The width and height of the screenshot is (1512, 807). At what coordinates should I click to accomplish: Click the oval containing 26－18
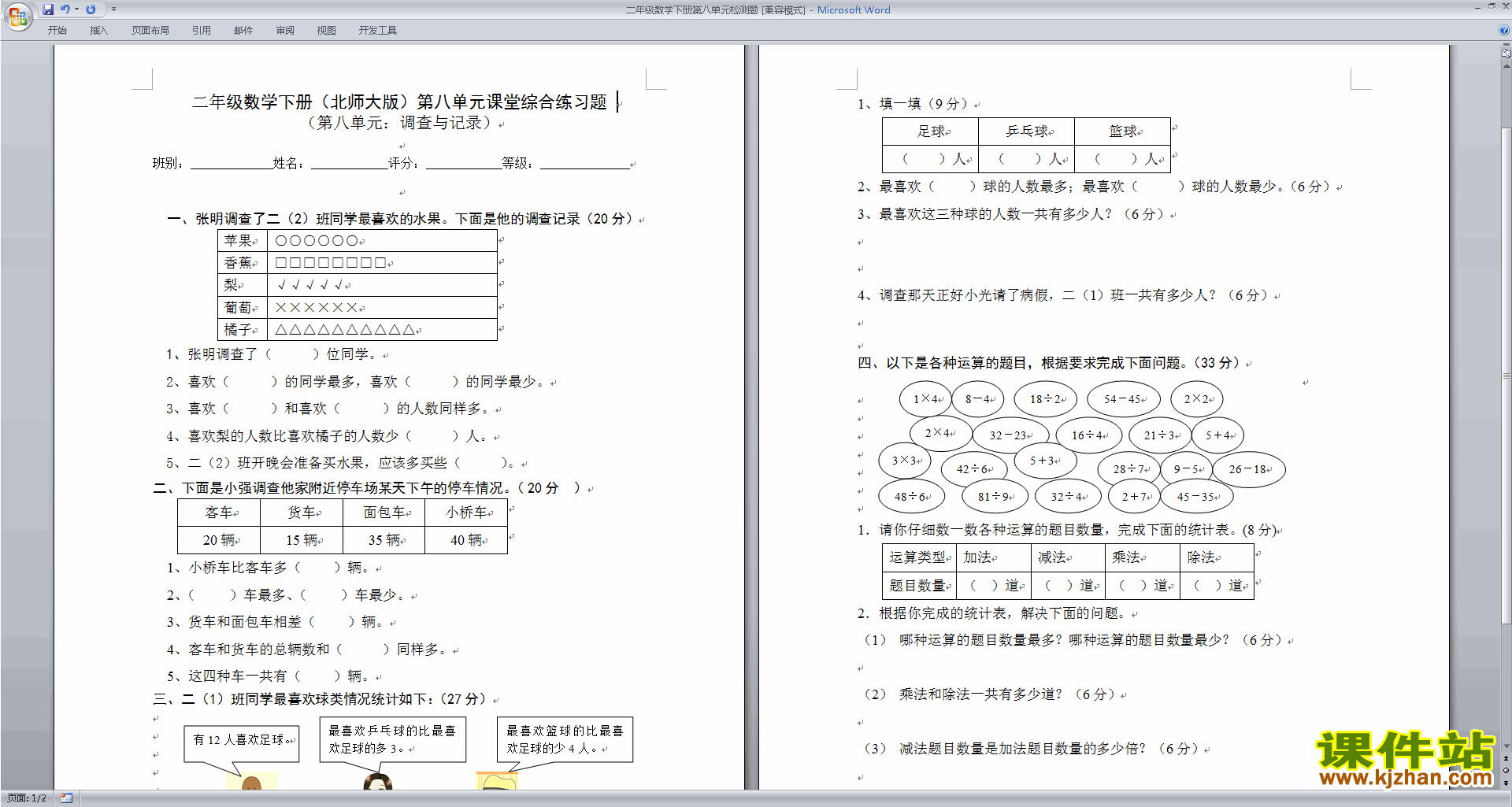(x=1248, y=469)
